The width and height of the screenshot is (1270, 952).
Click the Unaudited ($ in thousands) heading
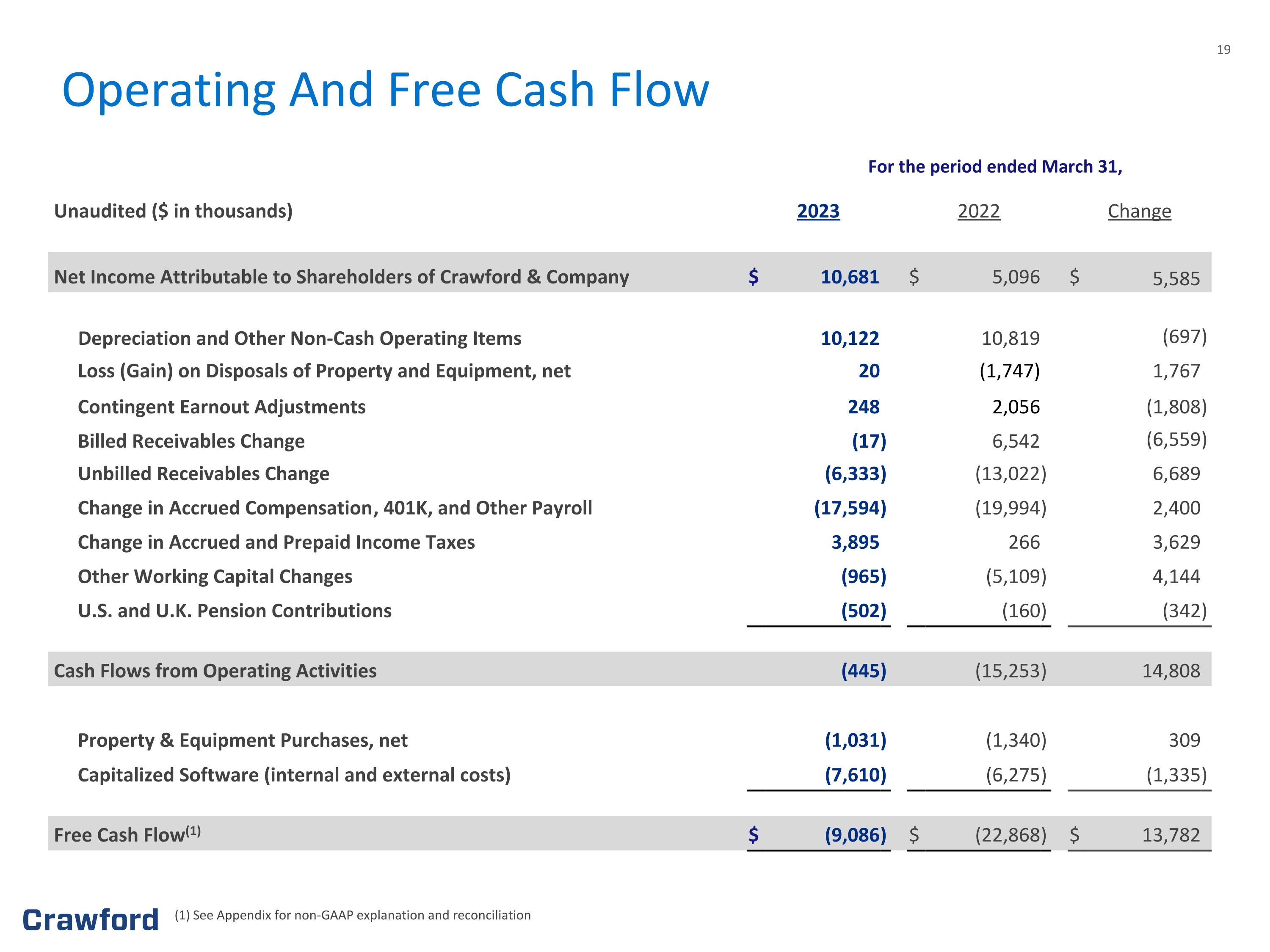[x=174, y=211]
